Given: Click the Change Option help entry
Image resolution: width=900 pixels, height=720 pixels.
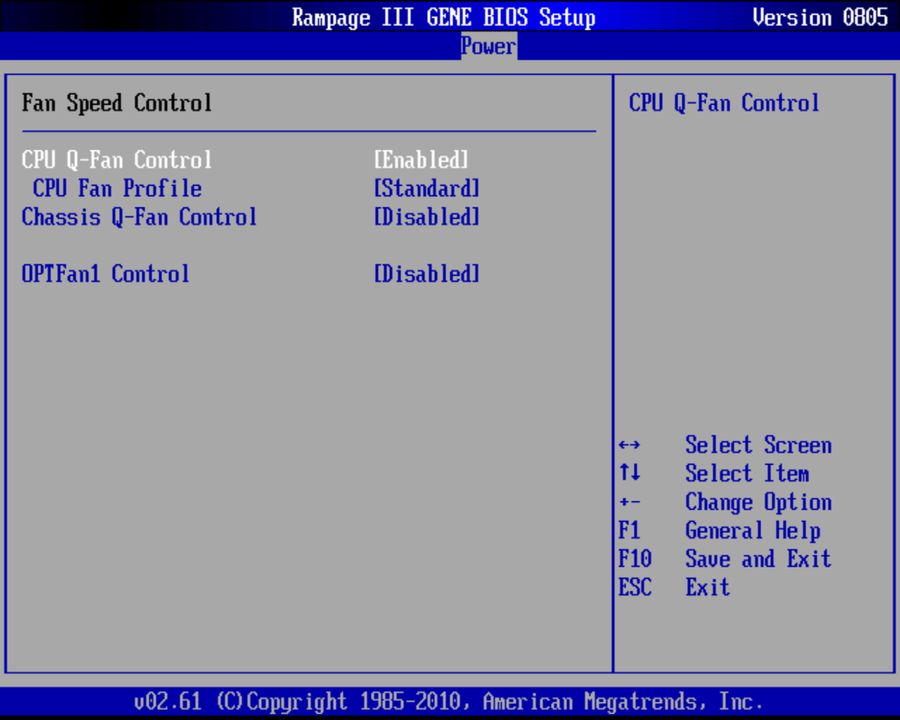Looking at the screenshot, I should [758, 502].
